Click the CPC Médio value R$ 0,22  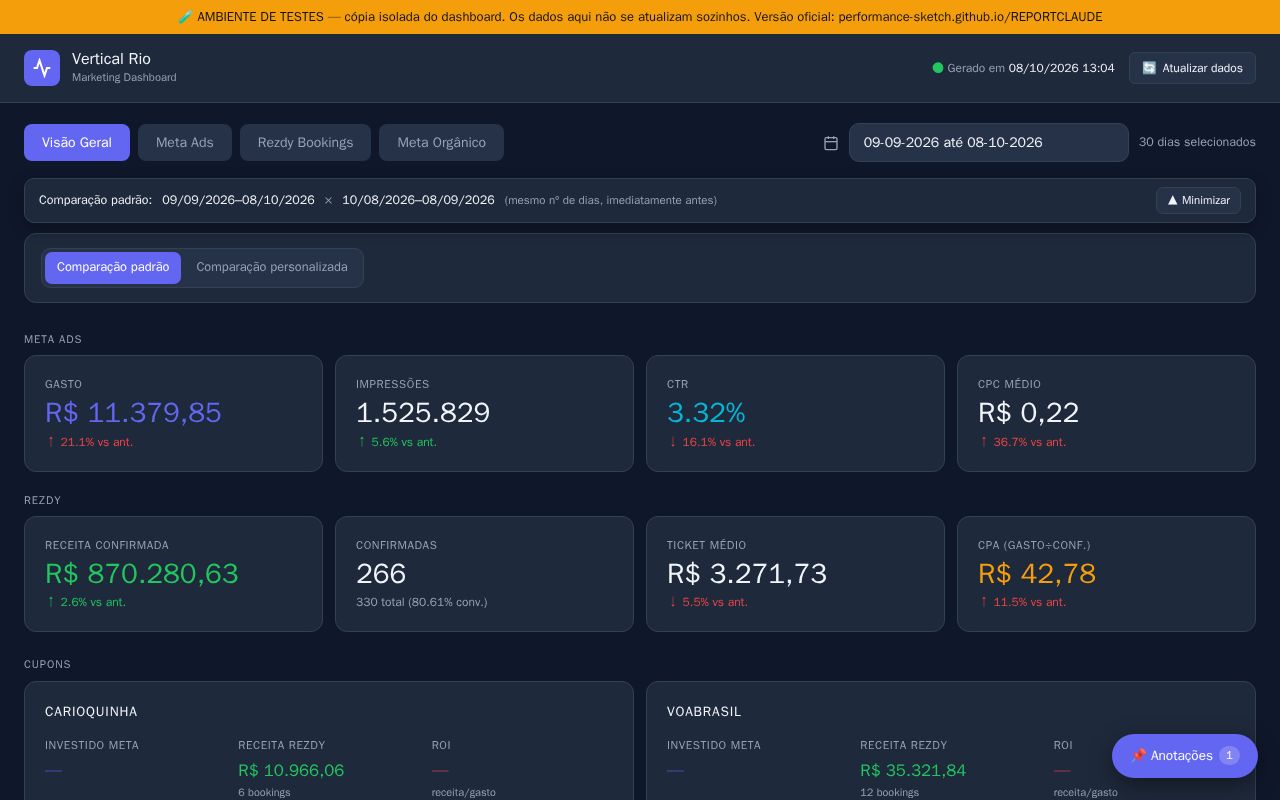[1028, 412]
